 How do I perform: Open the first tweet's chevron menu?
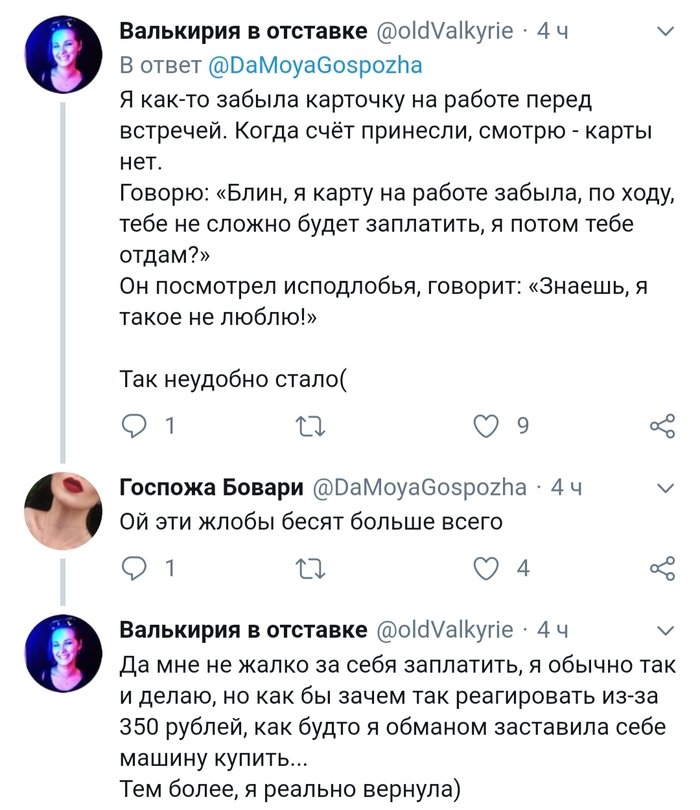click(663, 32)
